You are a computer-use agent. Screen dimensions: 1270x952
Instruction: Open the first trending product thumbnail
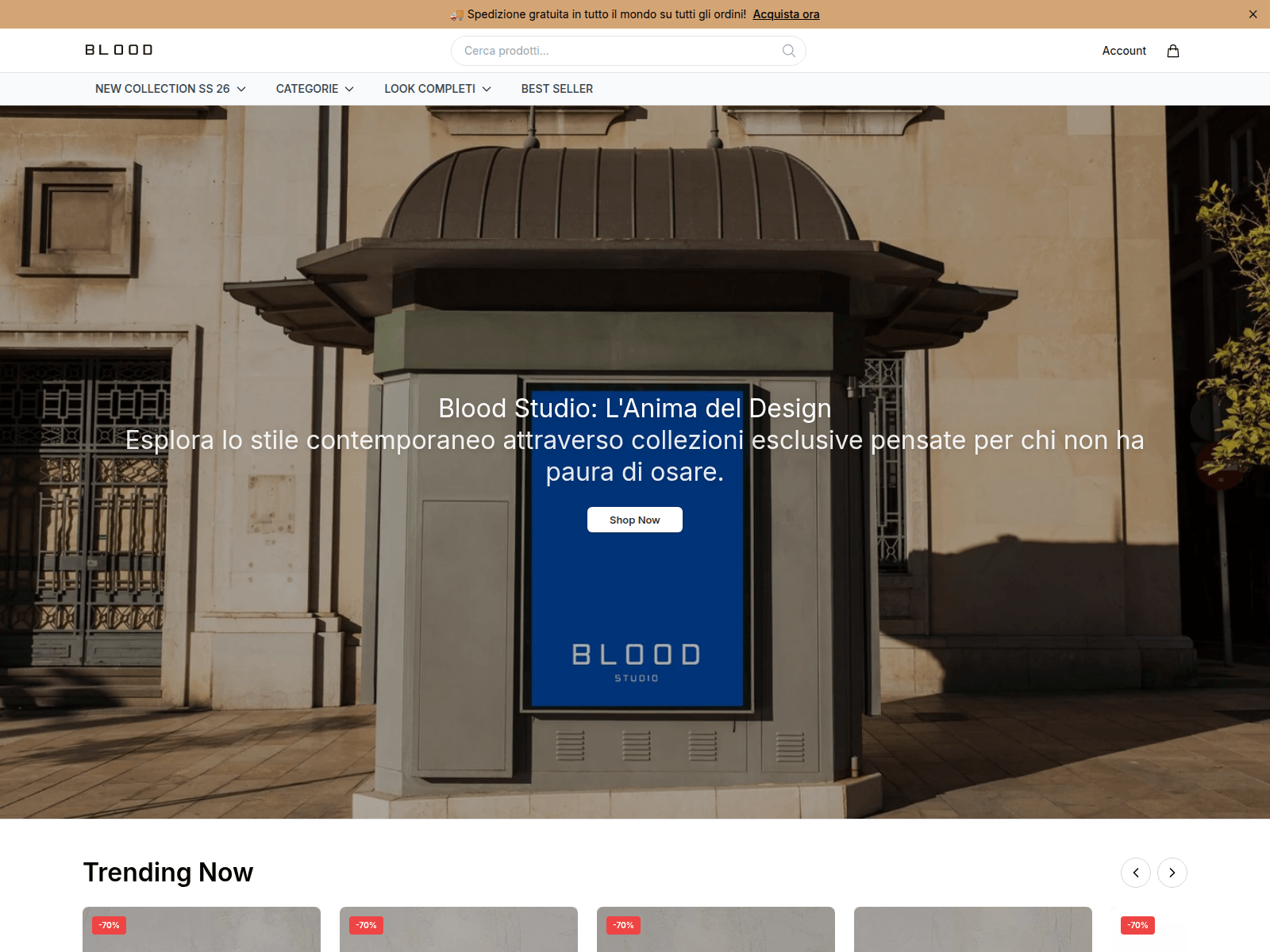coord(202,930)
